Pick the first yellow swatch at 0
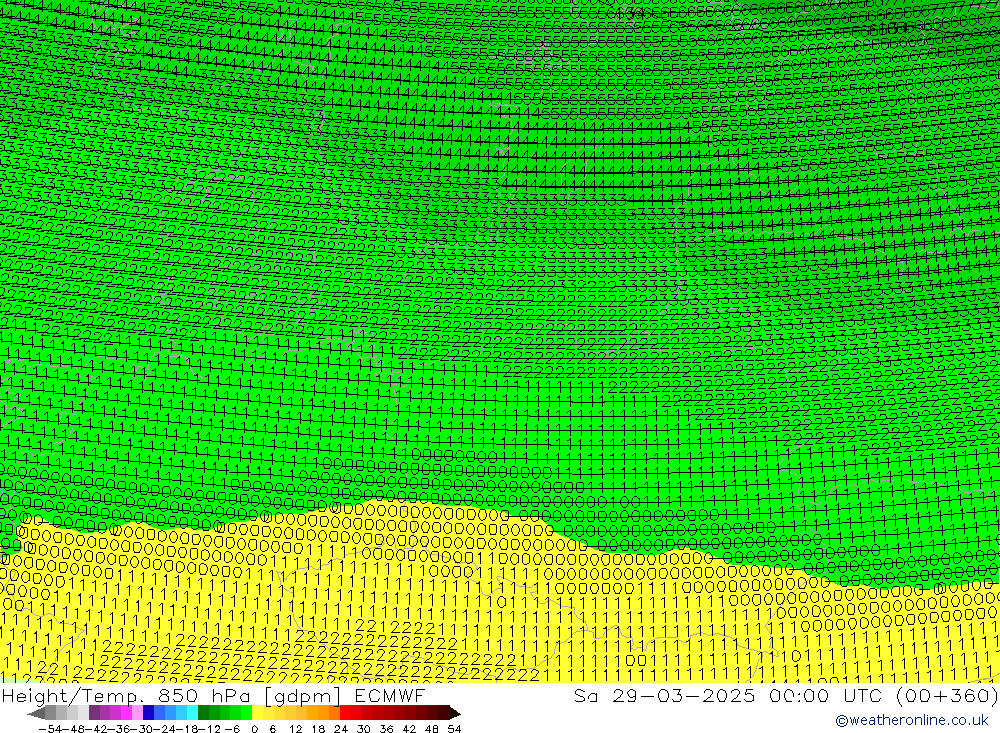 pyautogui.click(x=258, y=713)
